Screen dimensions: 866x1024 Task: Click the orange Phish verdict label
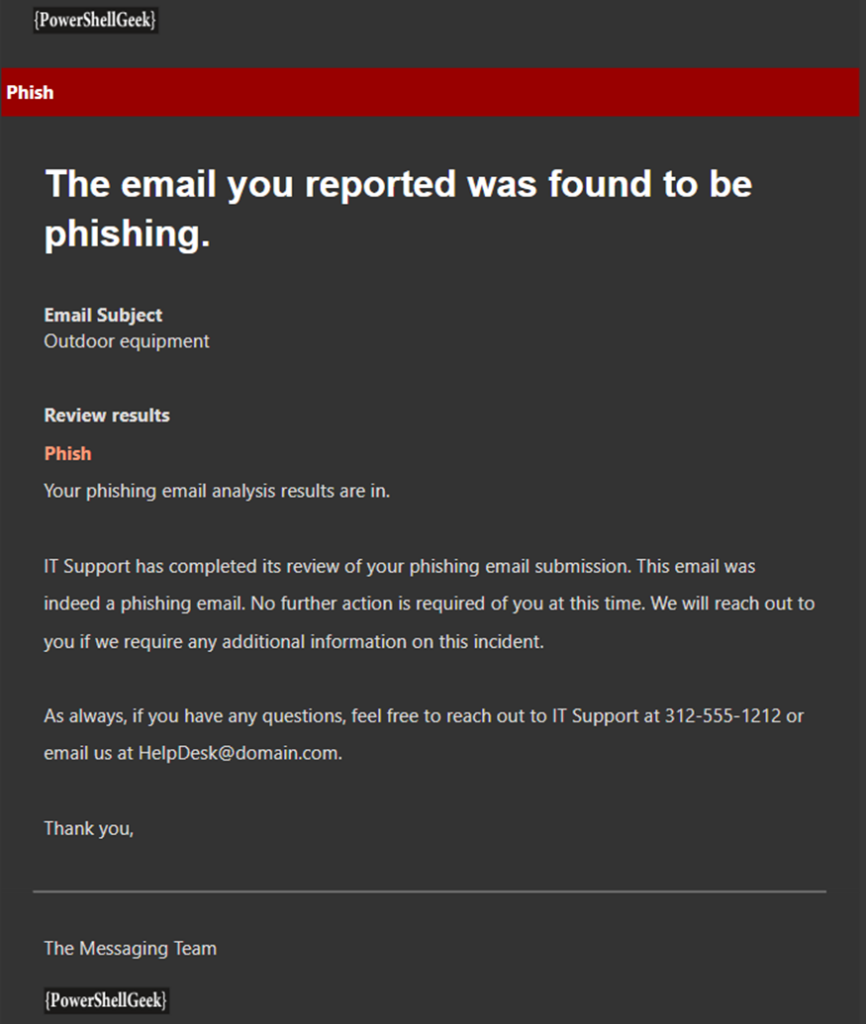click(x=68, y=453)
